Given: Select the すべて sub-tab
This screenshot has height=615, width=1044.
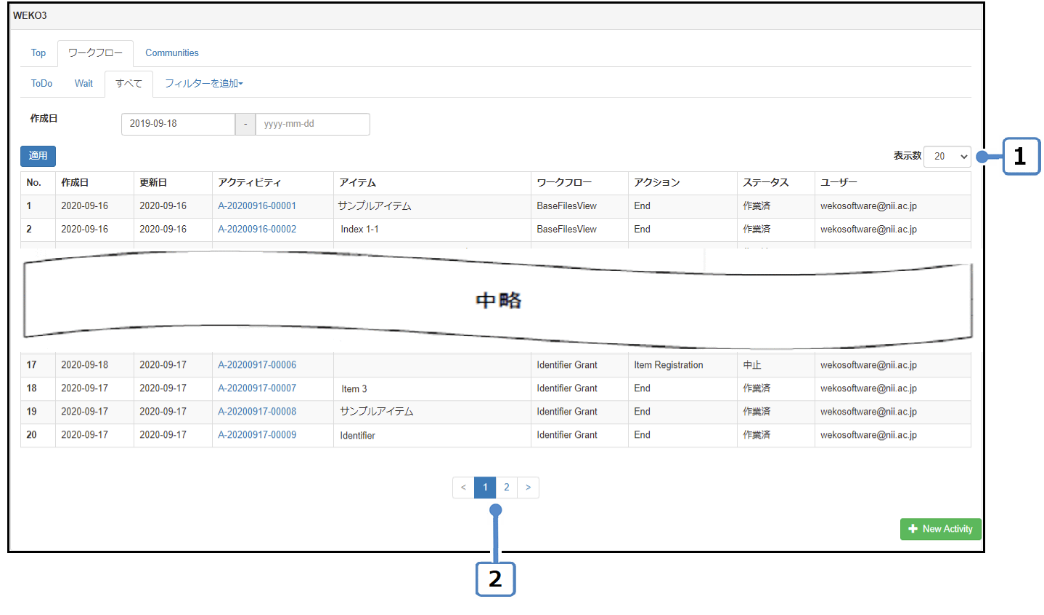Looking at the screenshot, I should point(129,83).
